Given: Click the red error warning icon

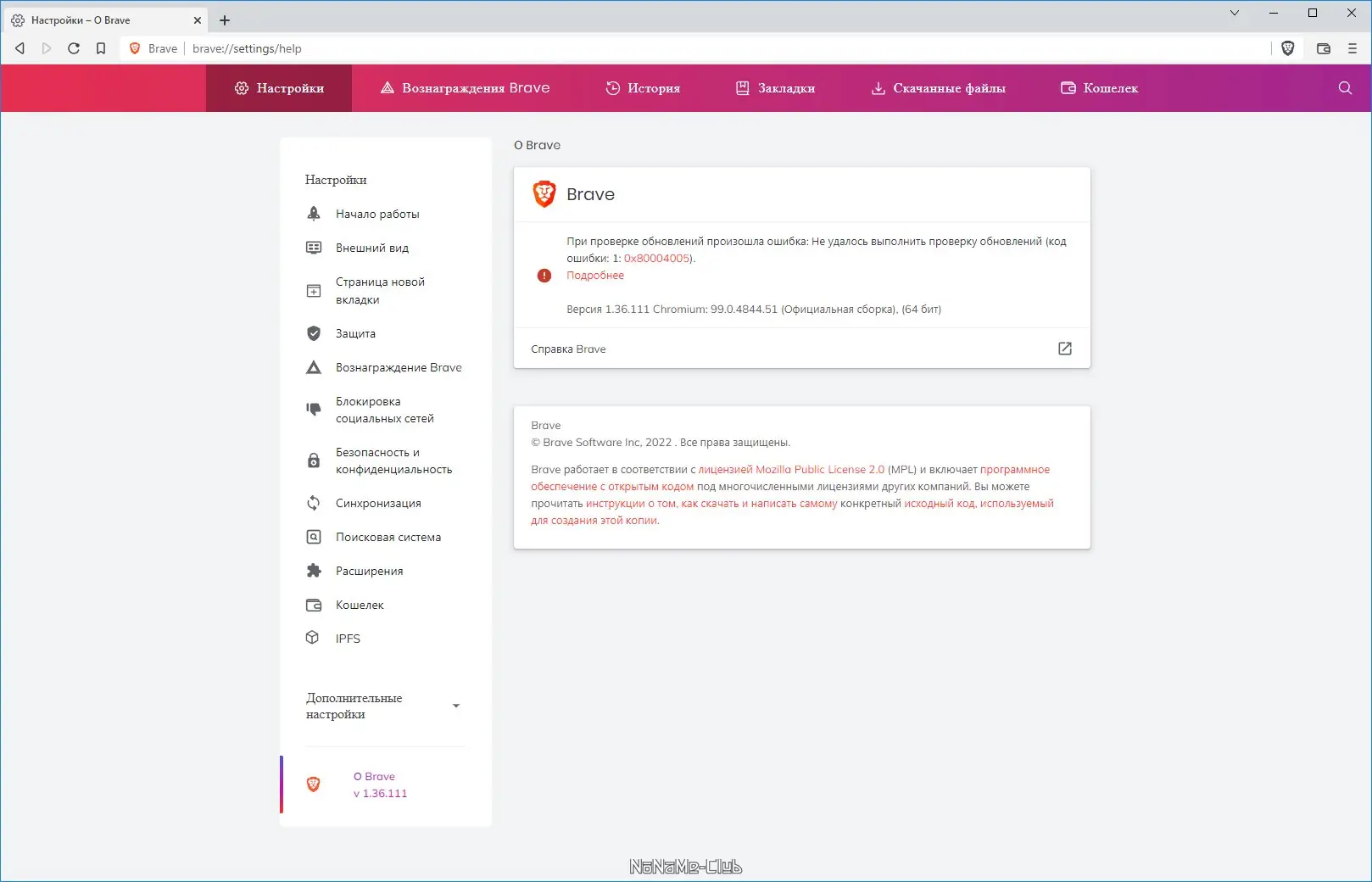Looking at the screenshot, I should pos(544,276).
